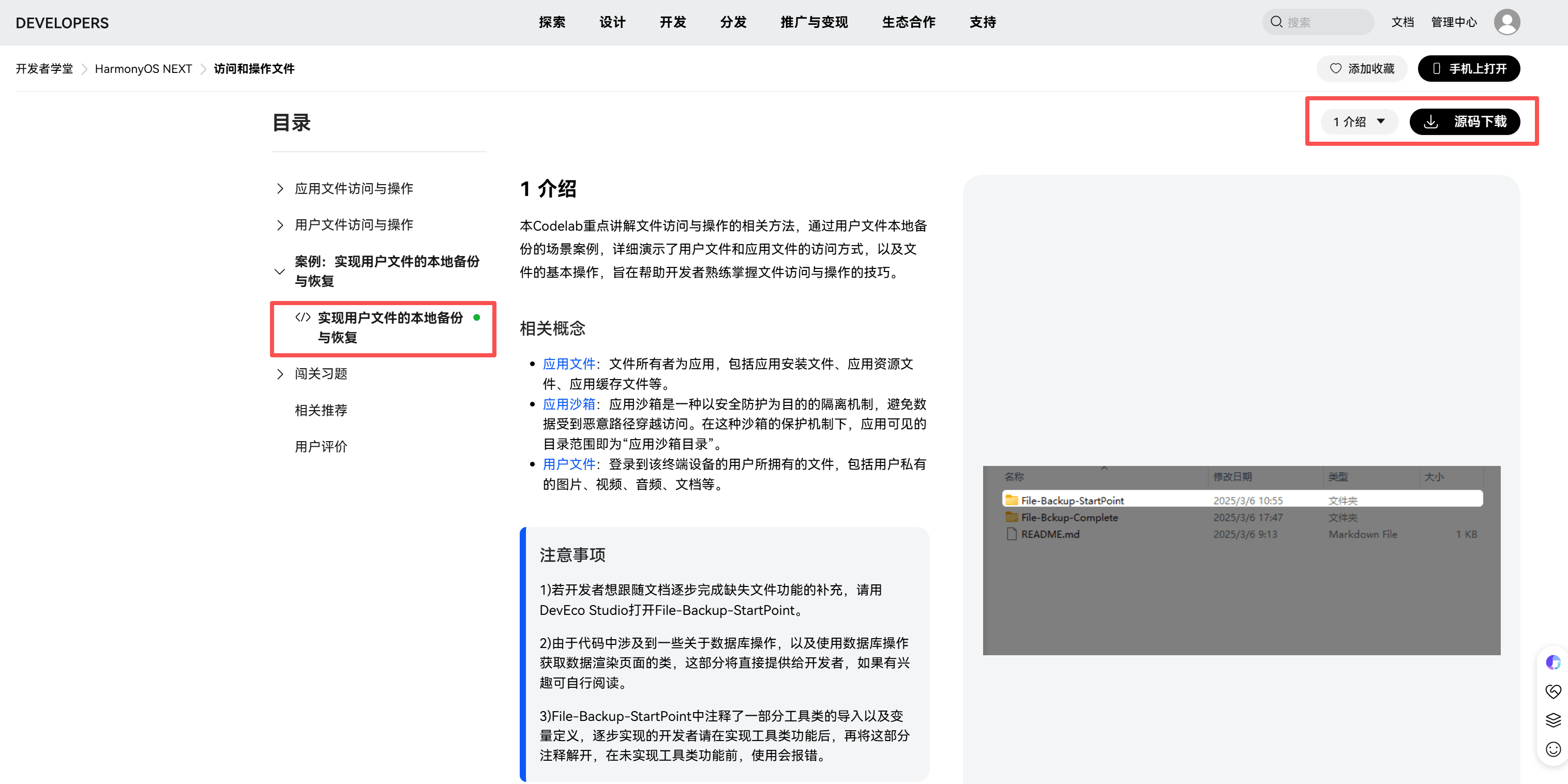Open the 应用沙箱 hyperlink
Image resolution: width=1568 pixels, height=784 pixels.
(568, 405)
